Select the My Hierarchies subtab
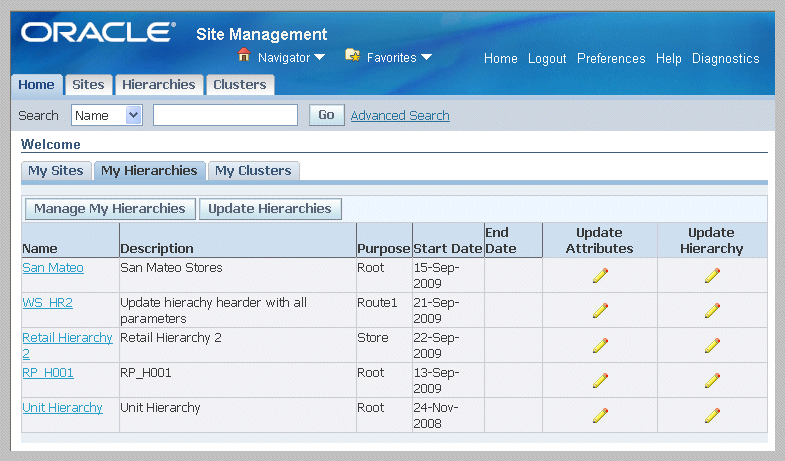The image size is (785, 461). pyautogui.click(x=149, y=171)
